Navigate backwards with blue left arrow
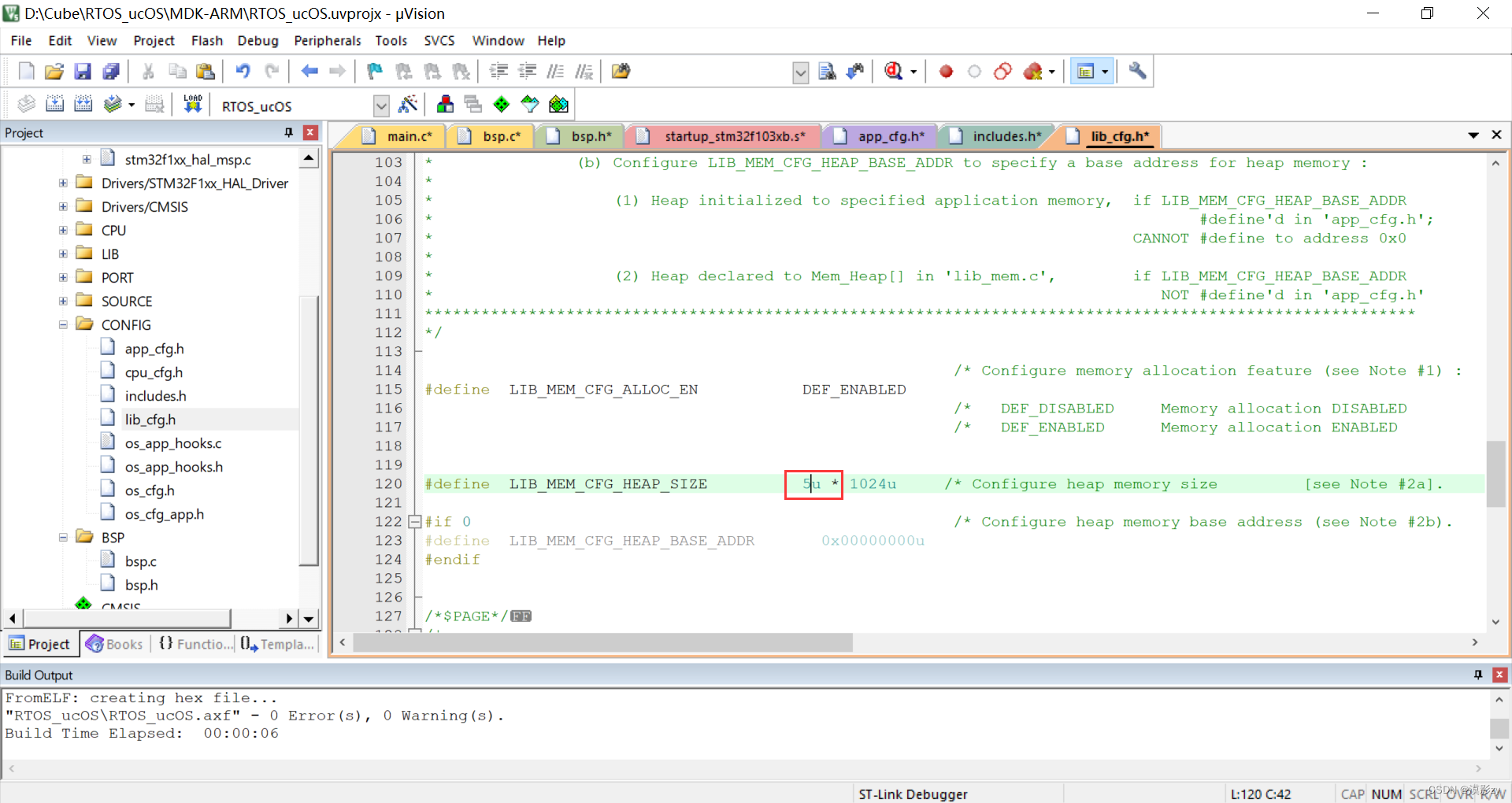This screenshot has height=803, width=1512. (309, 72)
